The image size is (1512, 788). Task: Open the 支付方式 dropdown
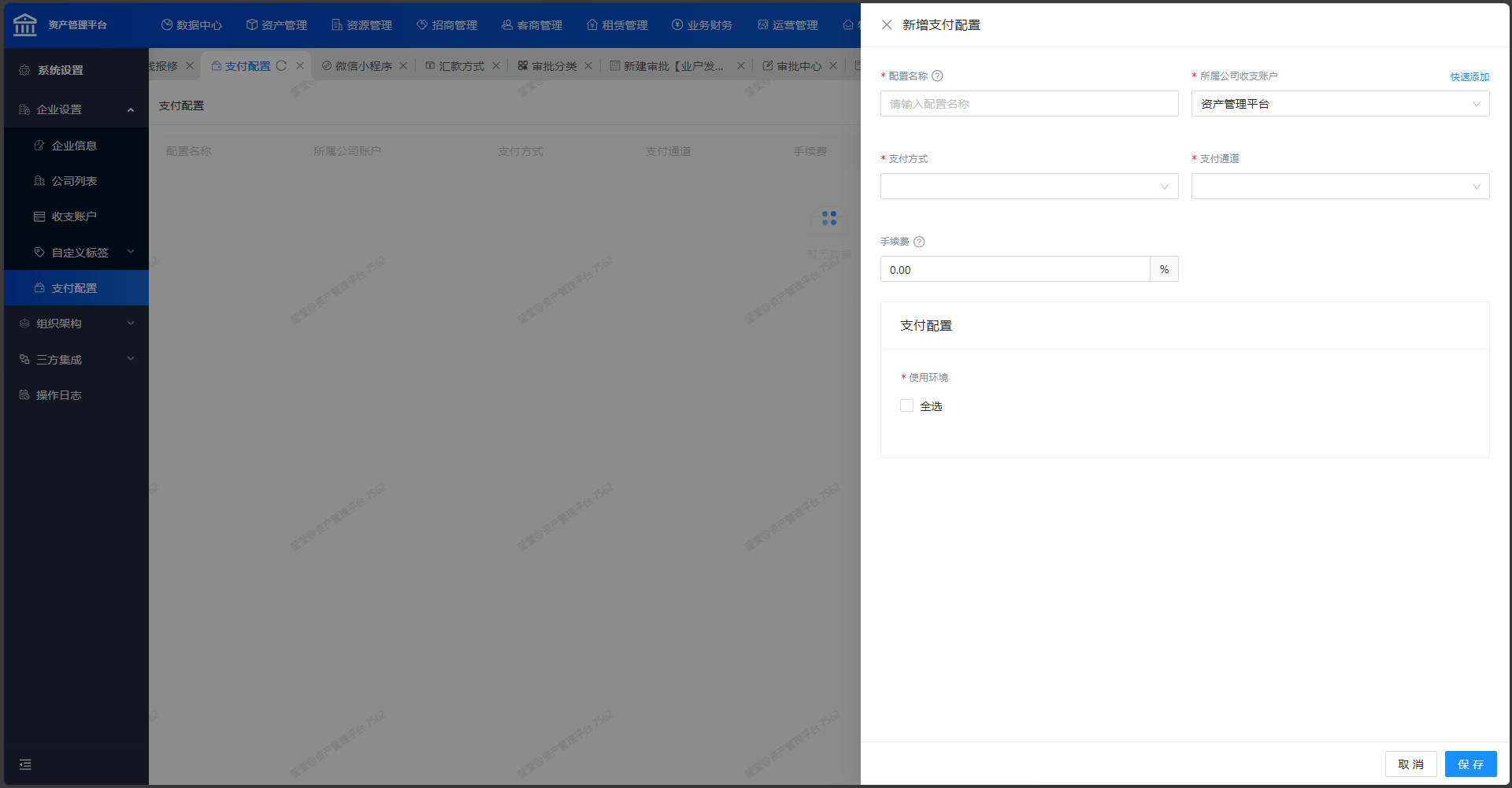pyautogui.click(x=1028, y=187)
